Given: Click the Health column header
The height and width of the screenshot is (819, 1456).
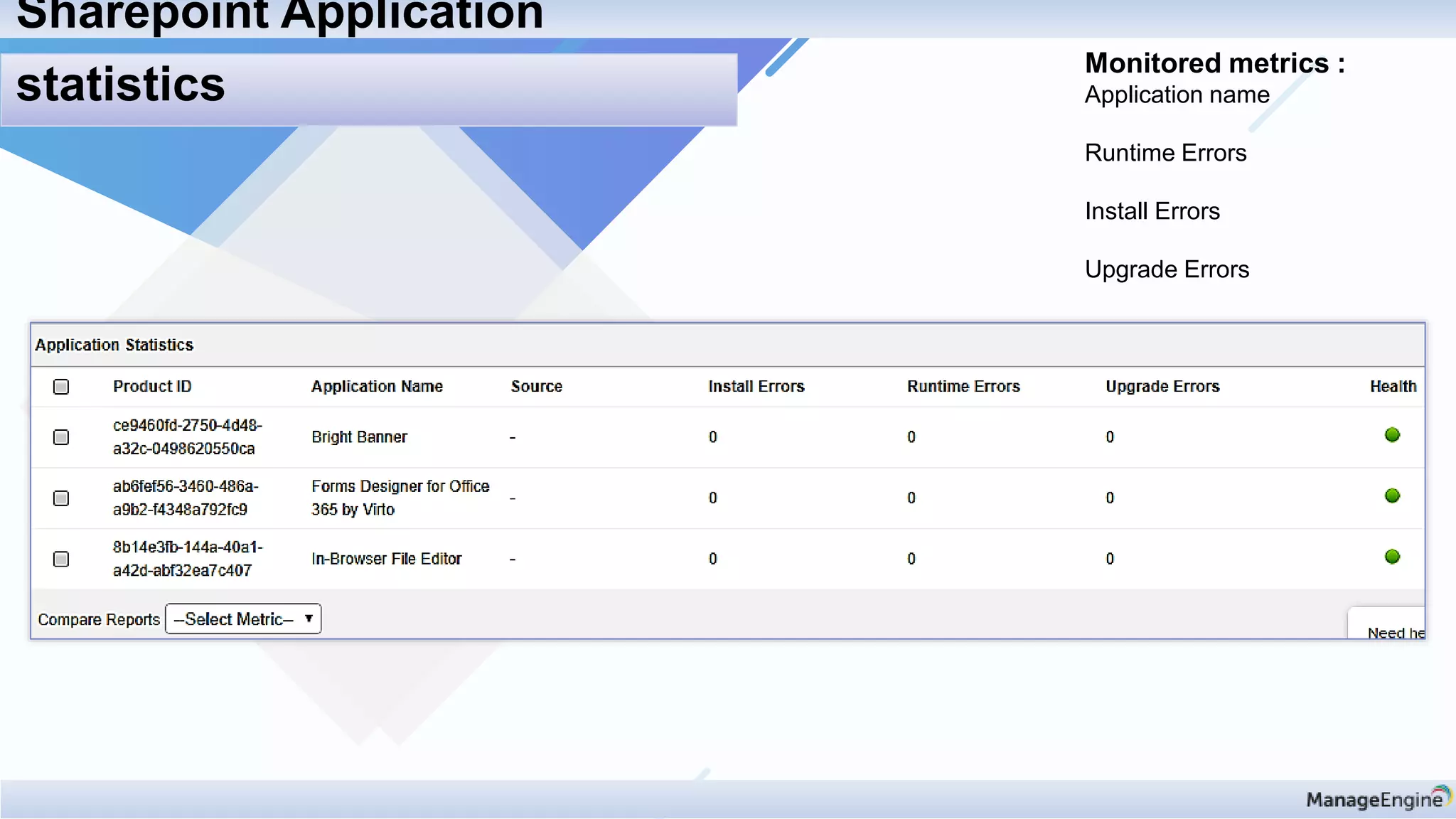Looking at the screenshot, I should [x=1393, y=387].
